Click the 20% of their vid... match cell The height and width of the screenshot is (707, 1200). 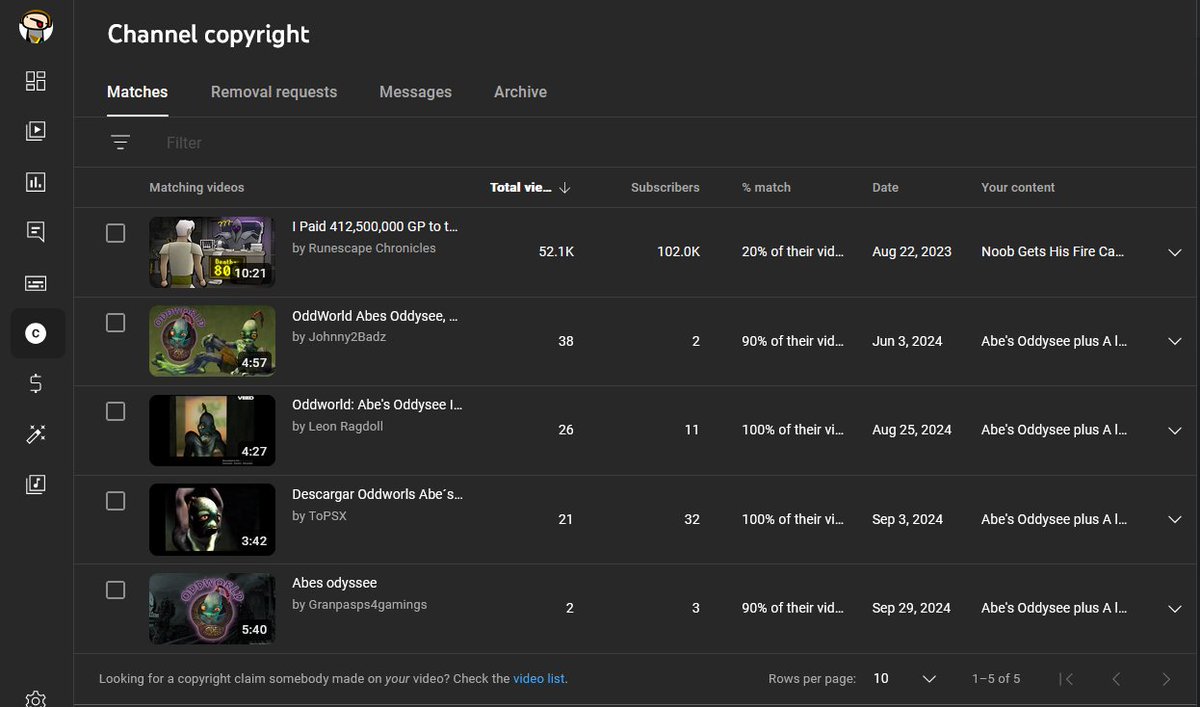tap(793, 252)
